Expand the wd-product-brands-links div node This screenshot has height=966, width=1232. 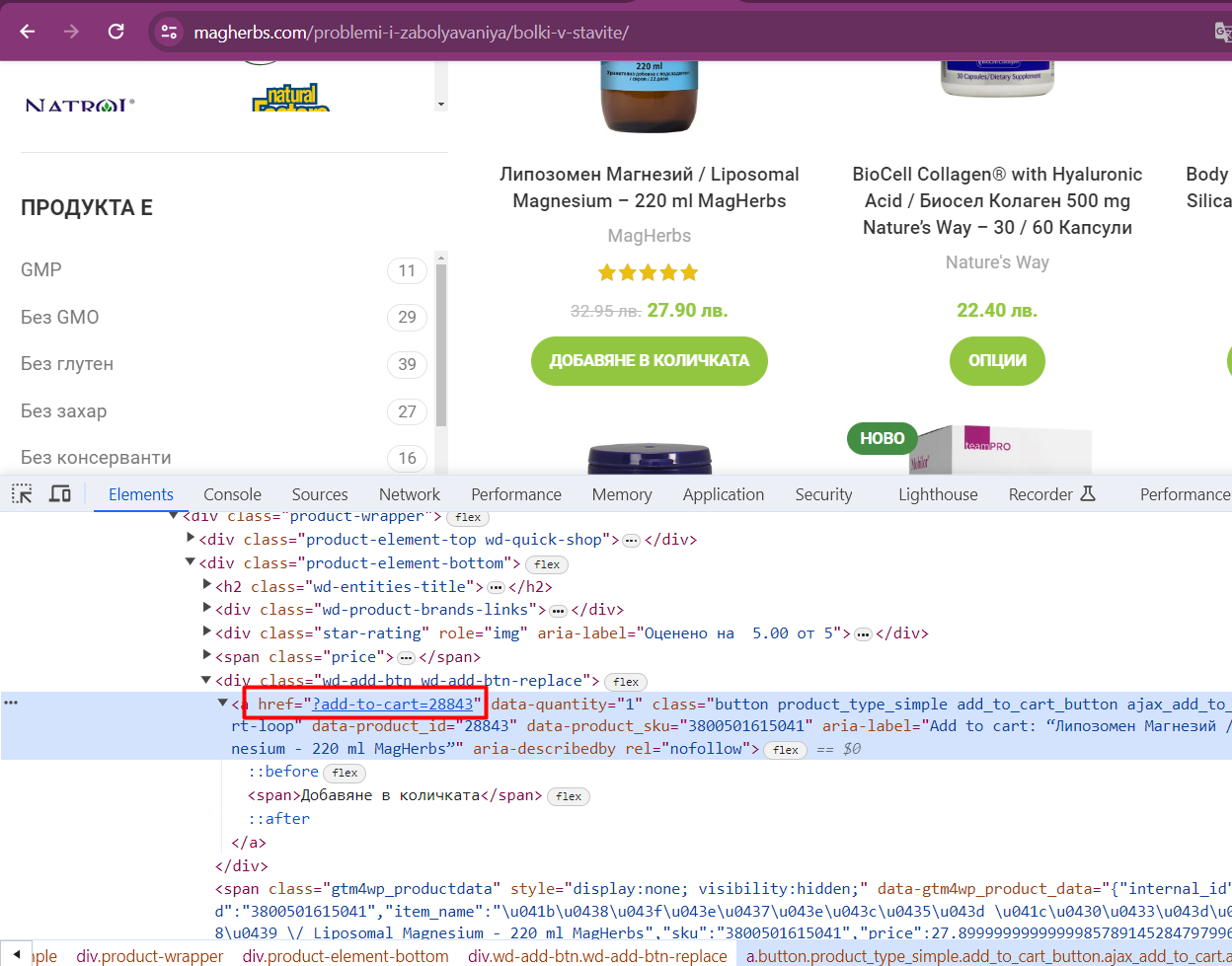pyautogui.click(x=206, y=609)
